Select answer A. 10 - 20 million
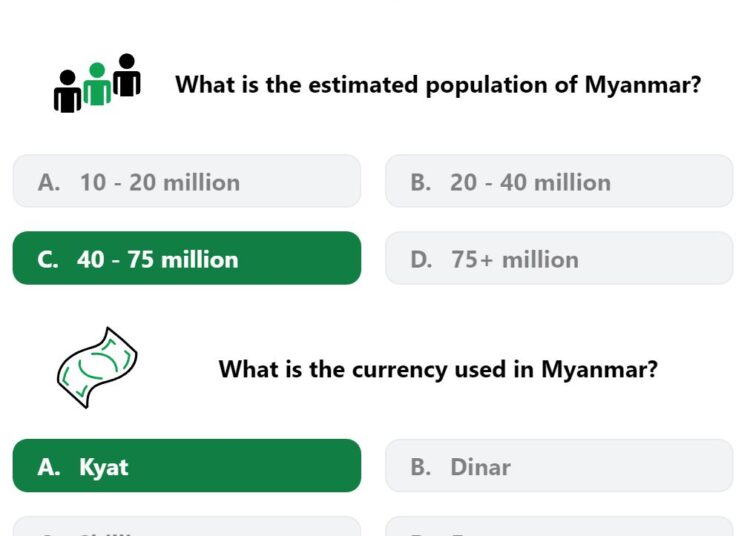 (187, 181)
